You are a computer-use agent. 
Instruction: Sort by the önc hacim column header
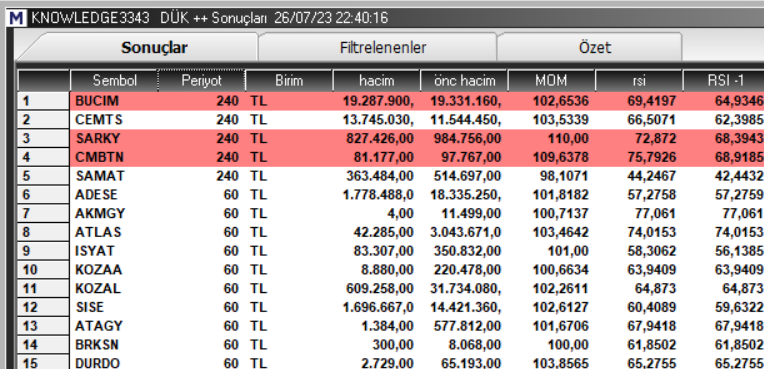click(x=464, y=80)
